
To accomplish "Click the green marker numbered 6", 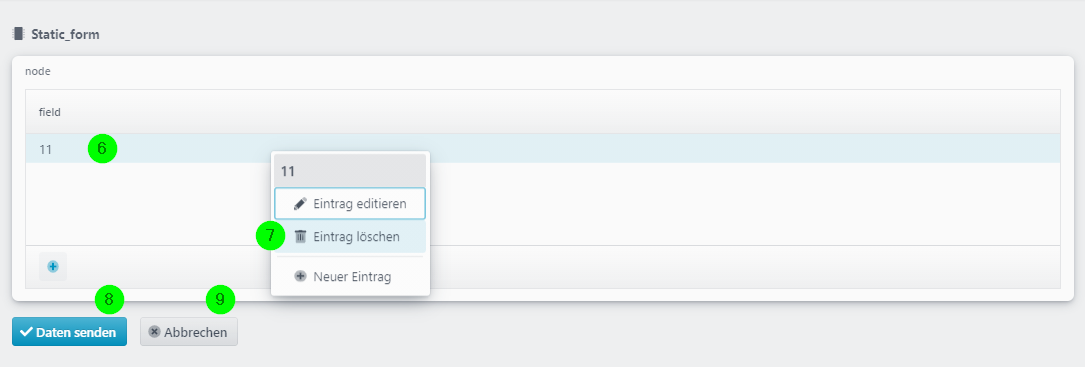I will (102, 148).
